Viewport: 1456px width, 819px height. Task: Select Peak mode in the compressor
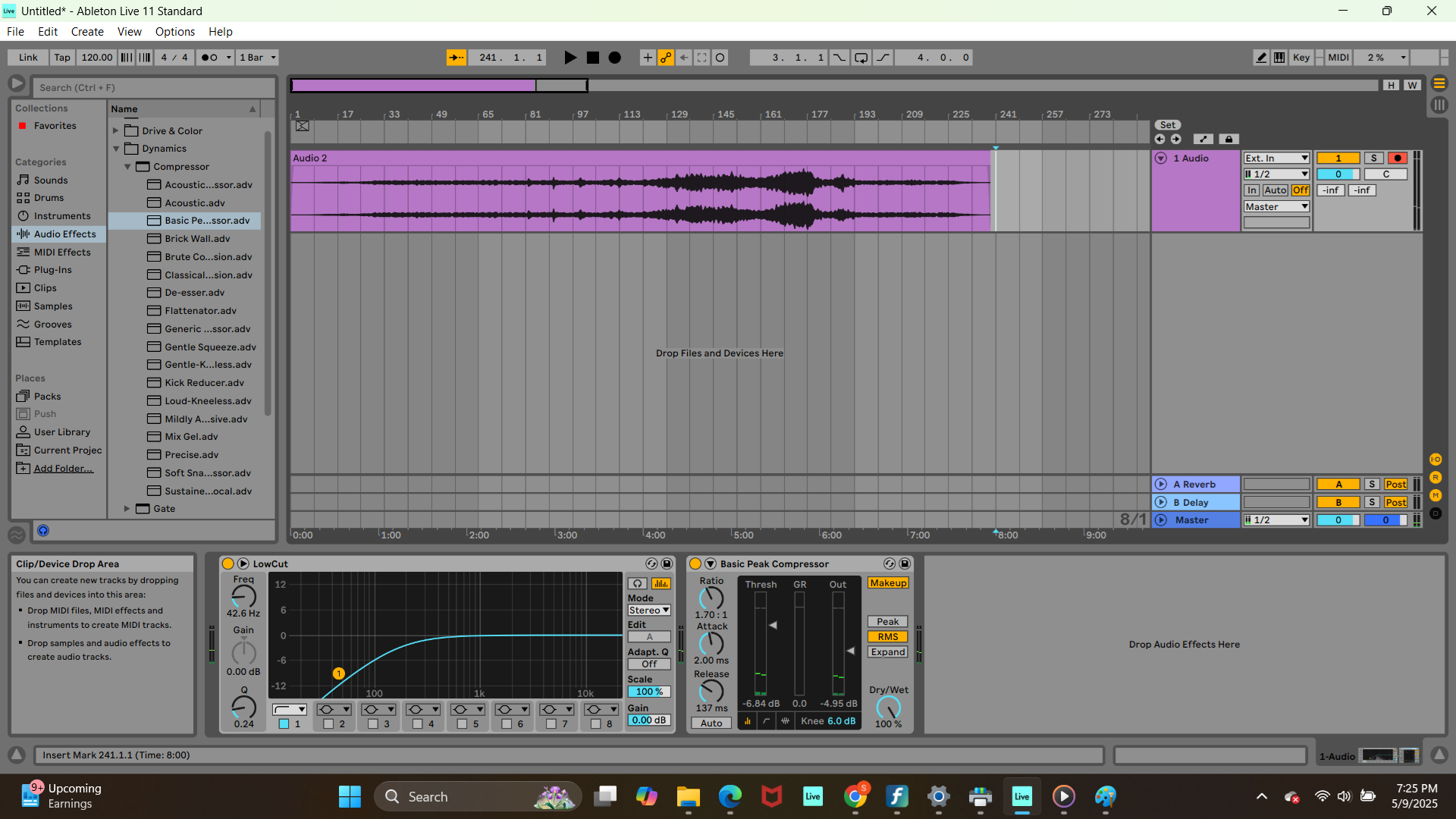tap(888, 622)
